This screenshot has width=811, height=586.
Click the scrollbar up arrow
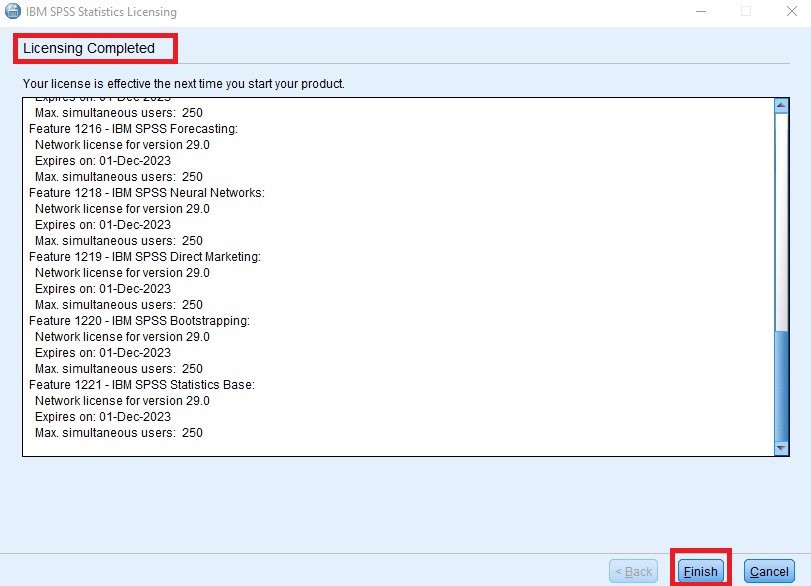781,106
